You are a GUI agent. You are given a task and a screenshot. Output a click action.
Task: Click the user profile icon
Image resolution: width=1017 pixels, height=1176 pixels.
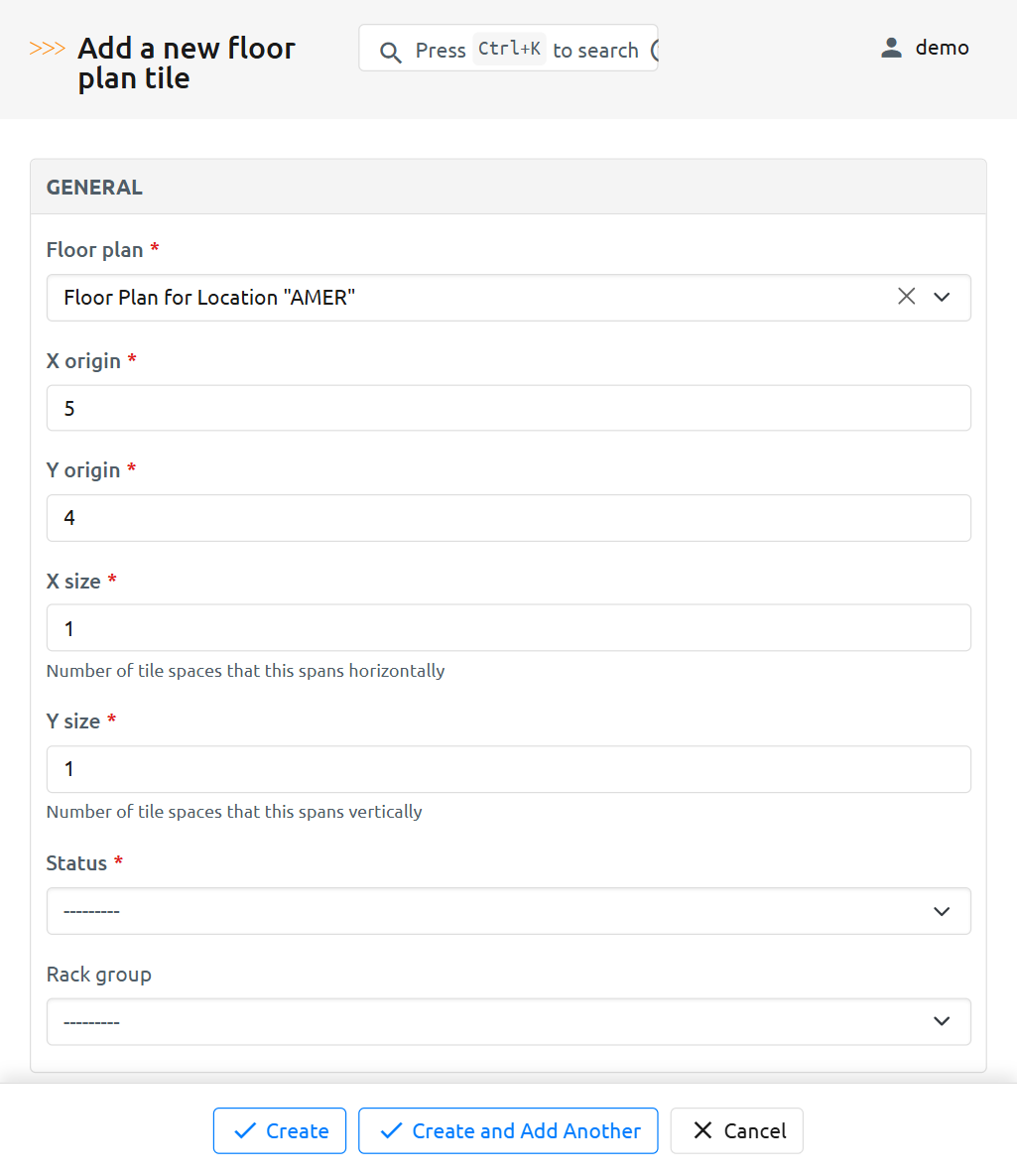point(891,48)
